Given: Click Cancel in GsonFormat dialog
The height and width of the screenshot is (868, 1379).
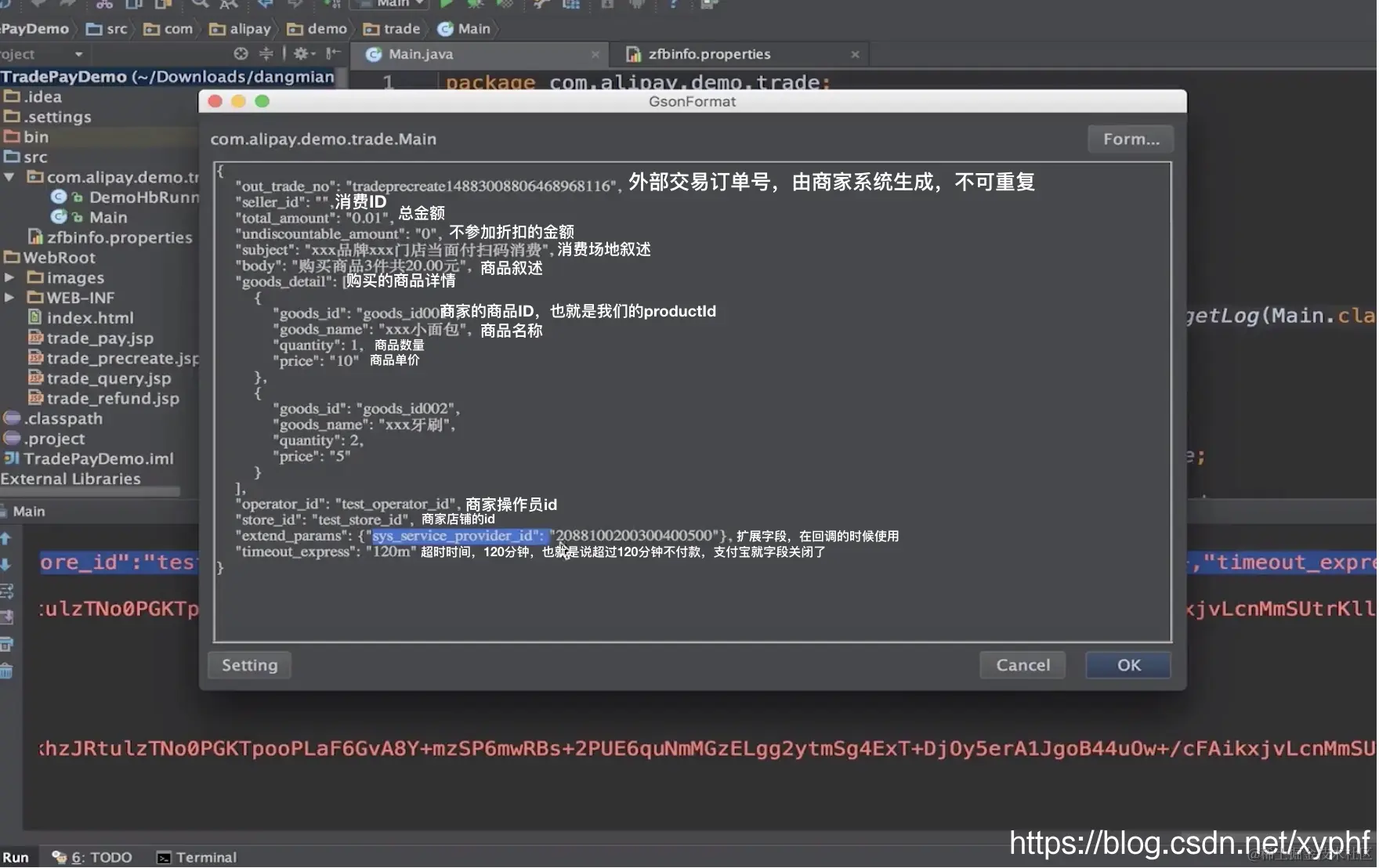Looking at the screenshot, I should point(1022,665).
